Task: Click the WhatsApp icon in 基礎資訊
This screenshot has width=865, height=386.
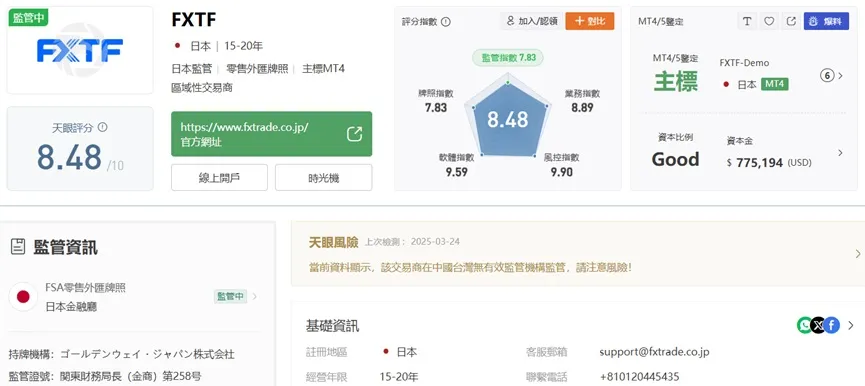Action: pos(805,325)
